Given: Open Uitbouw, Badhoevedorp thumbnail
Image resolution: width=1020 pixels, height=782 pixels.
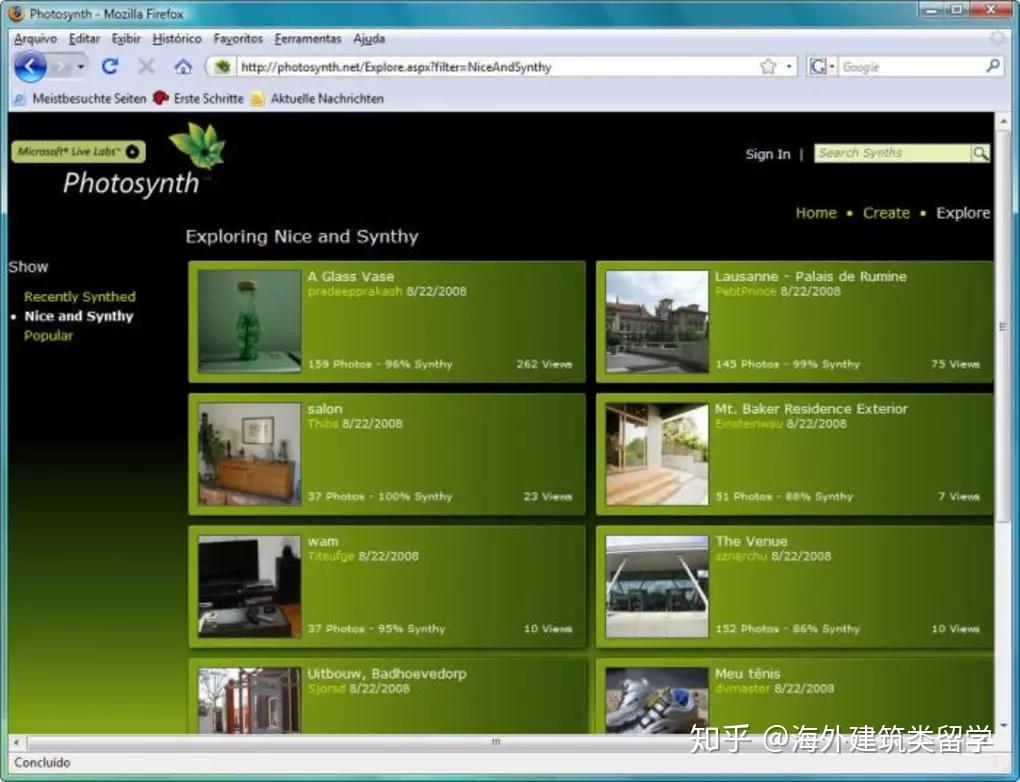Looking at the screenshot, I should coord(250,700).
